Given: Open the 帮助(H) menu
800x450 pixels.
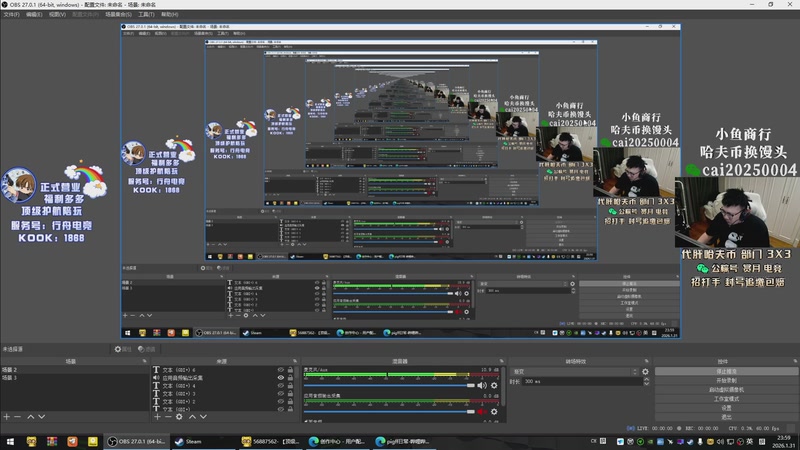Looking at the screenshot, I should [x=169, y=14].
